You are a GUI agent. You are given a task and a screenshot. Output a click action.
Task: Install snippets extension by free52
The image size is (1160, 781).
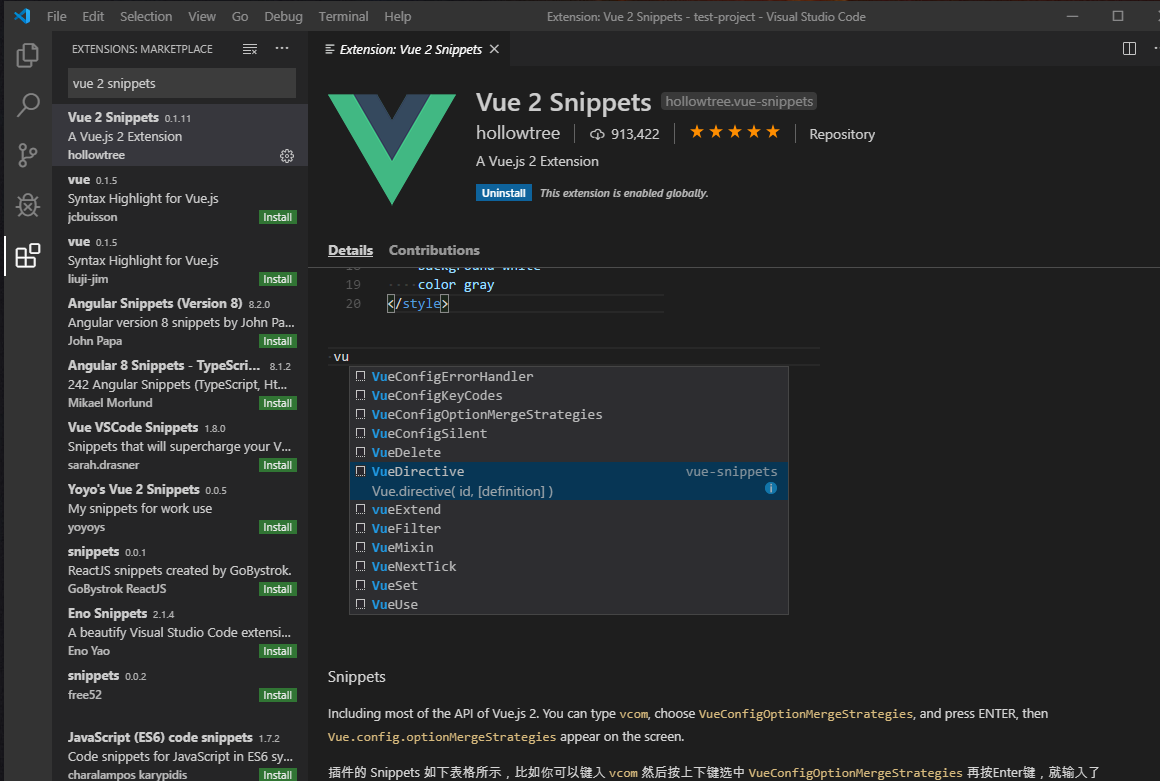coord(277,695)
